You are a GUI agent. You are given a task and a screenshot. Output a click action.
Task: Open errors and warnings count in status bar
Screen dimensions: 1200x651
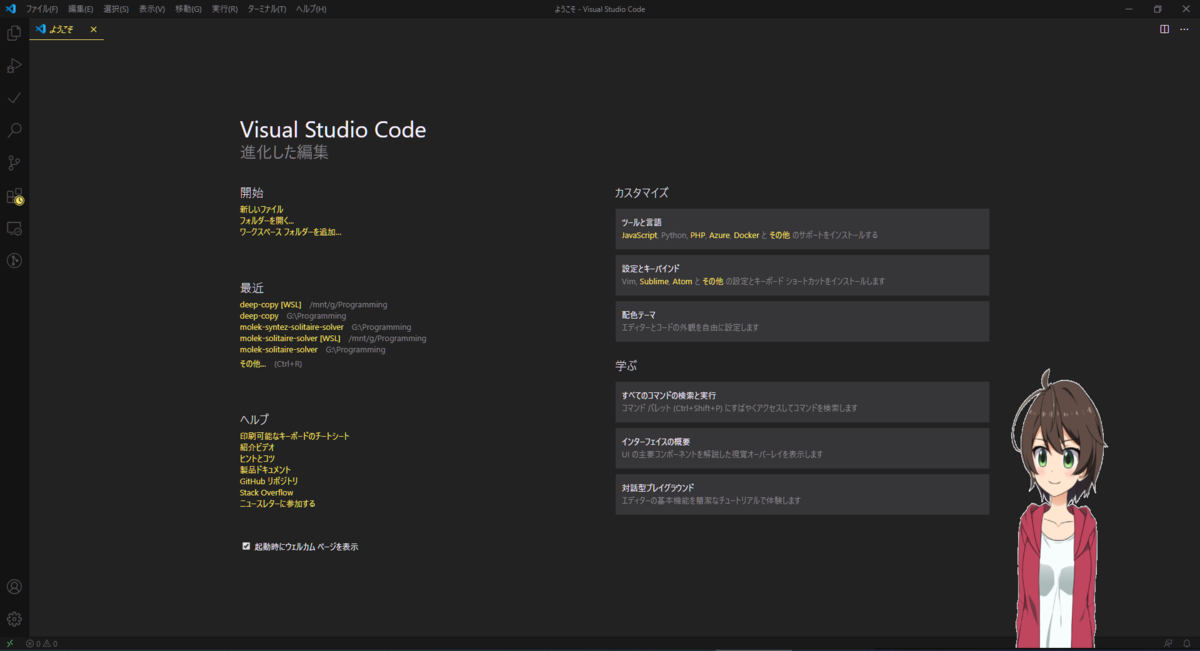(x=42, y=643)
